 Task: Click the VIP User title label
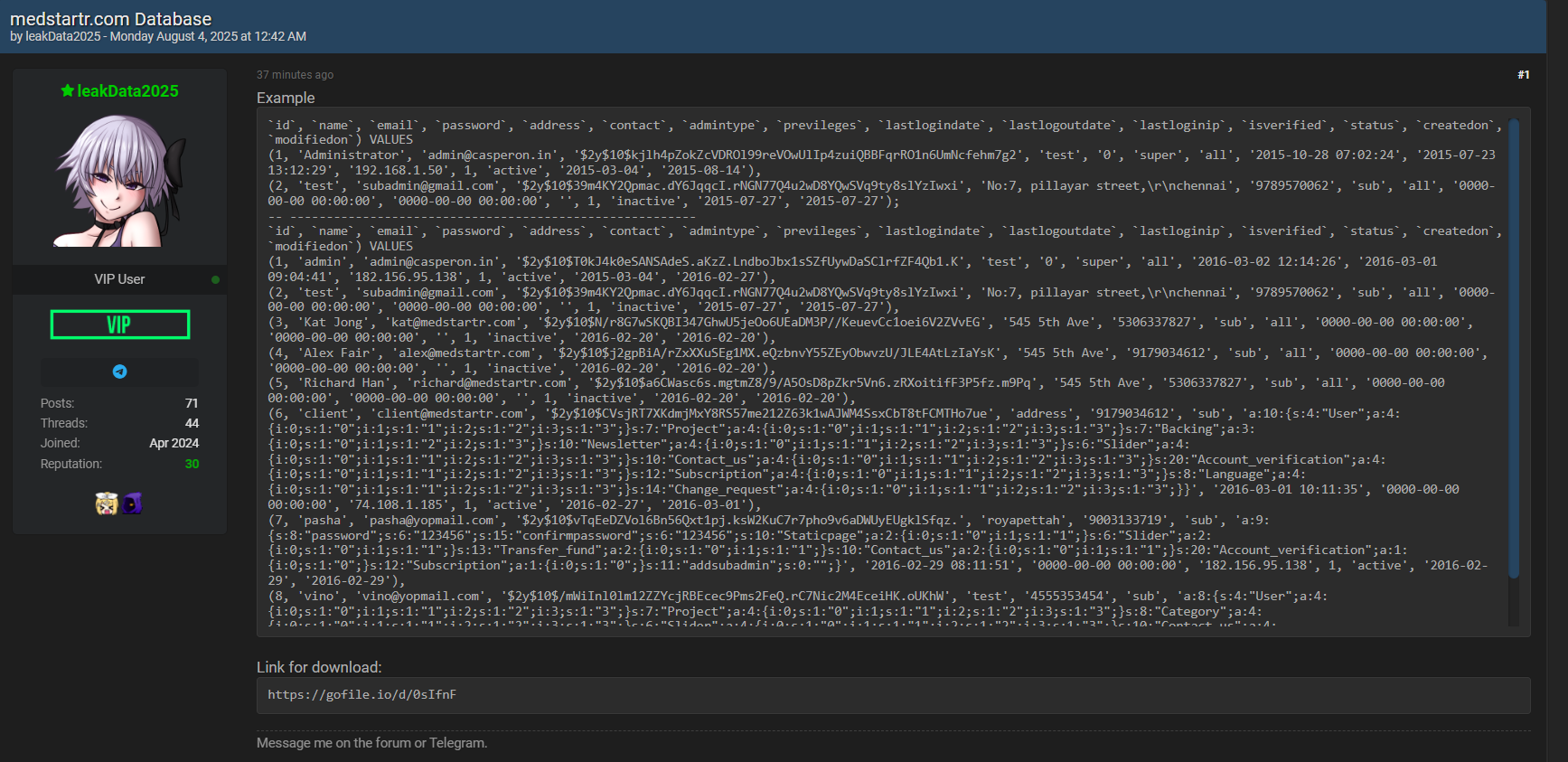(x=119, y=279)
